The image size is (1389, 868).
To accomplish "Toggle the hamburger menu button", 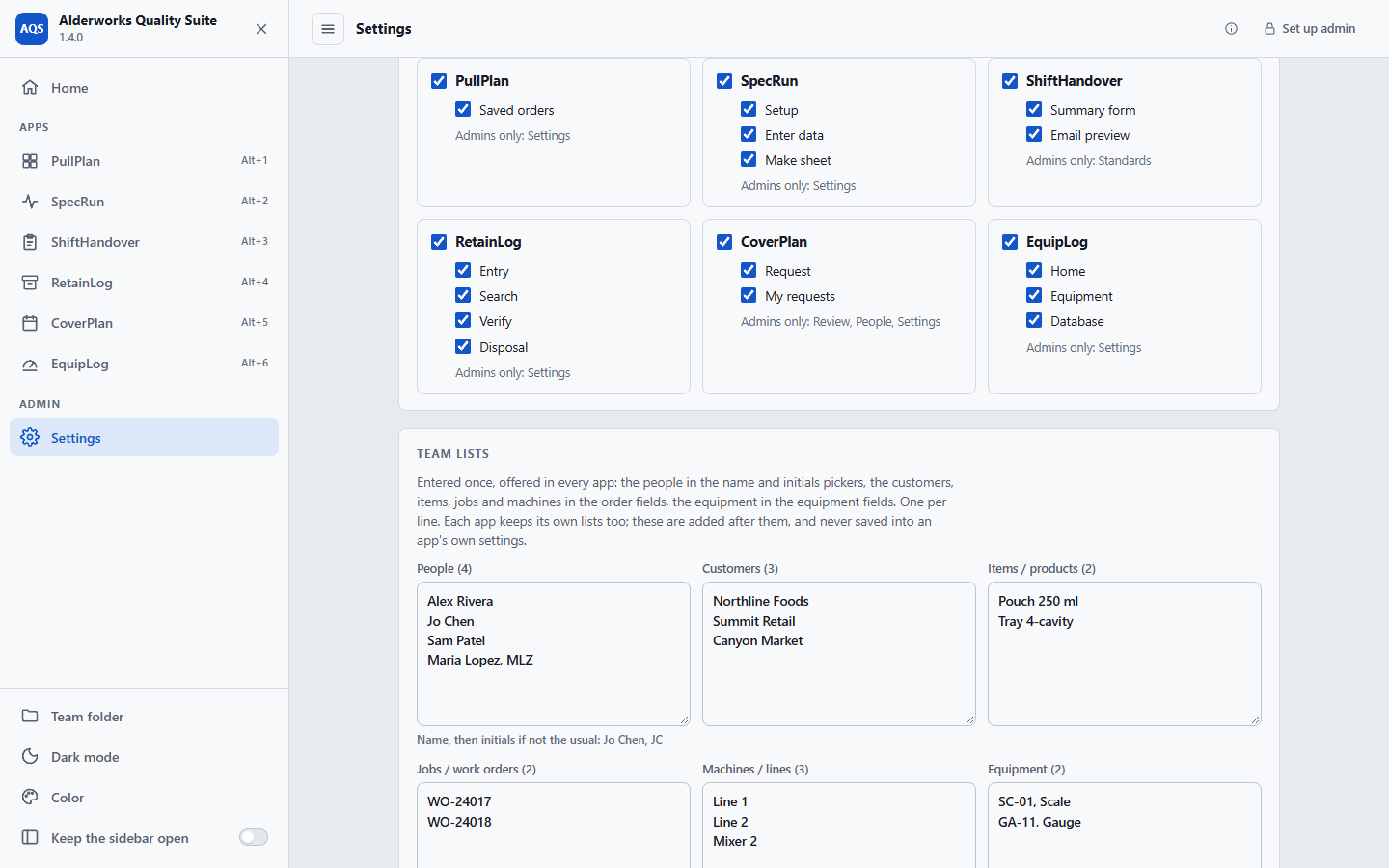I will [328, 29].
